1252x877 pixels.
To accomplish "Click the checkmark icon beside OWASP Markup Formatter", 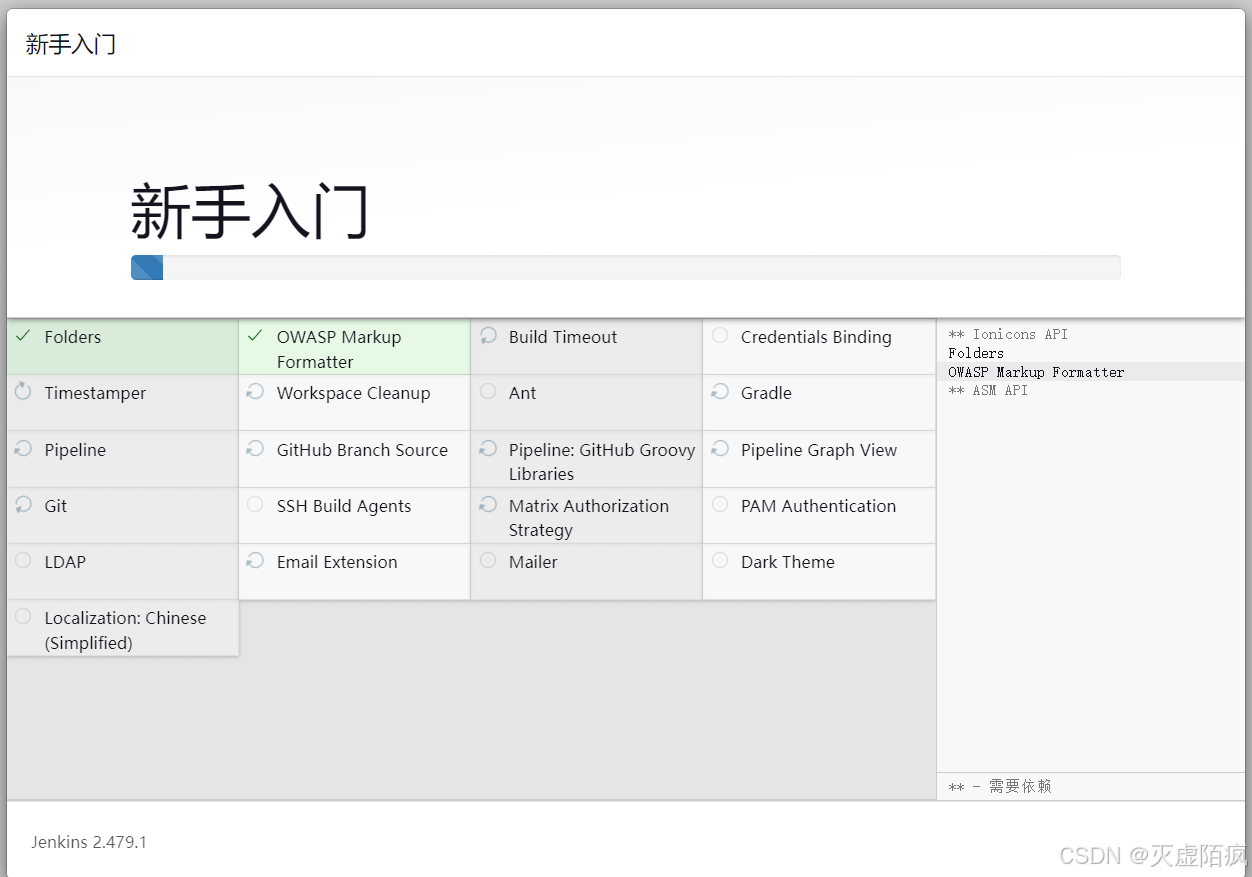I will pos(255,336).
